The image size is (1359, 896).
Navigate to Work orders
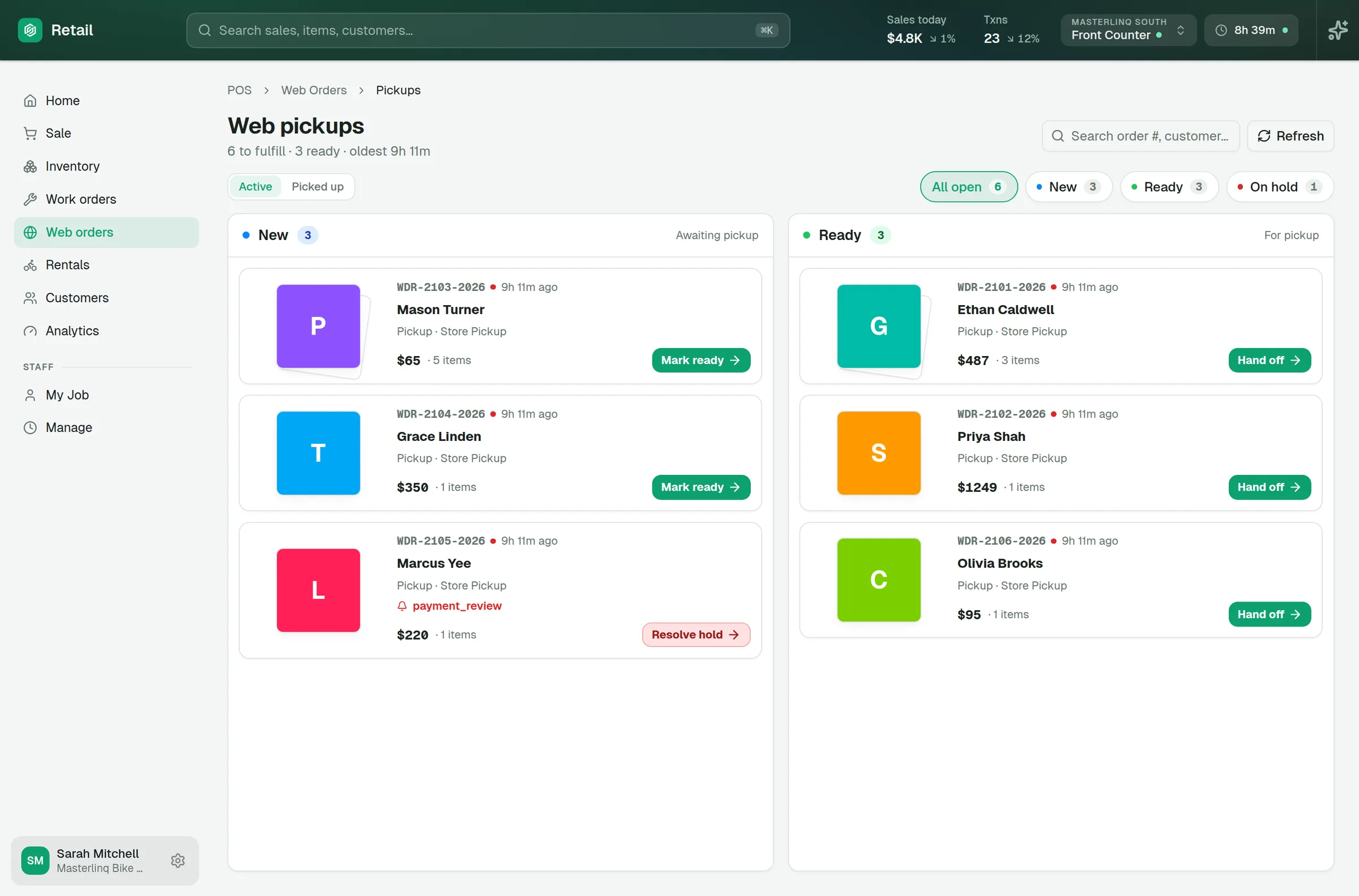[x=106, y=199]
